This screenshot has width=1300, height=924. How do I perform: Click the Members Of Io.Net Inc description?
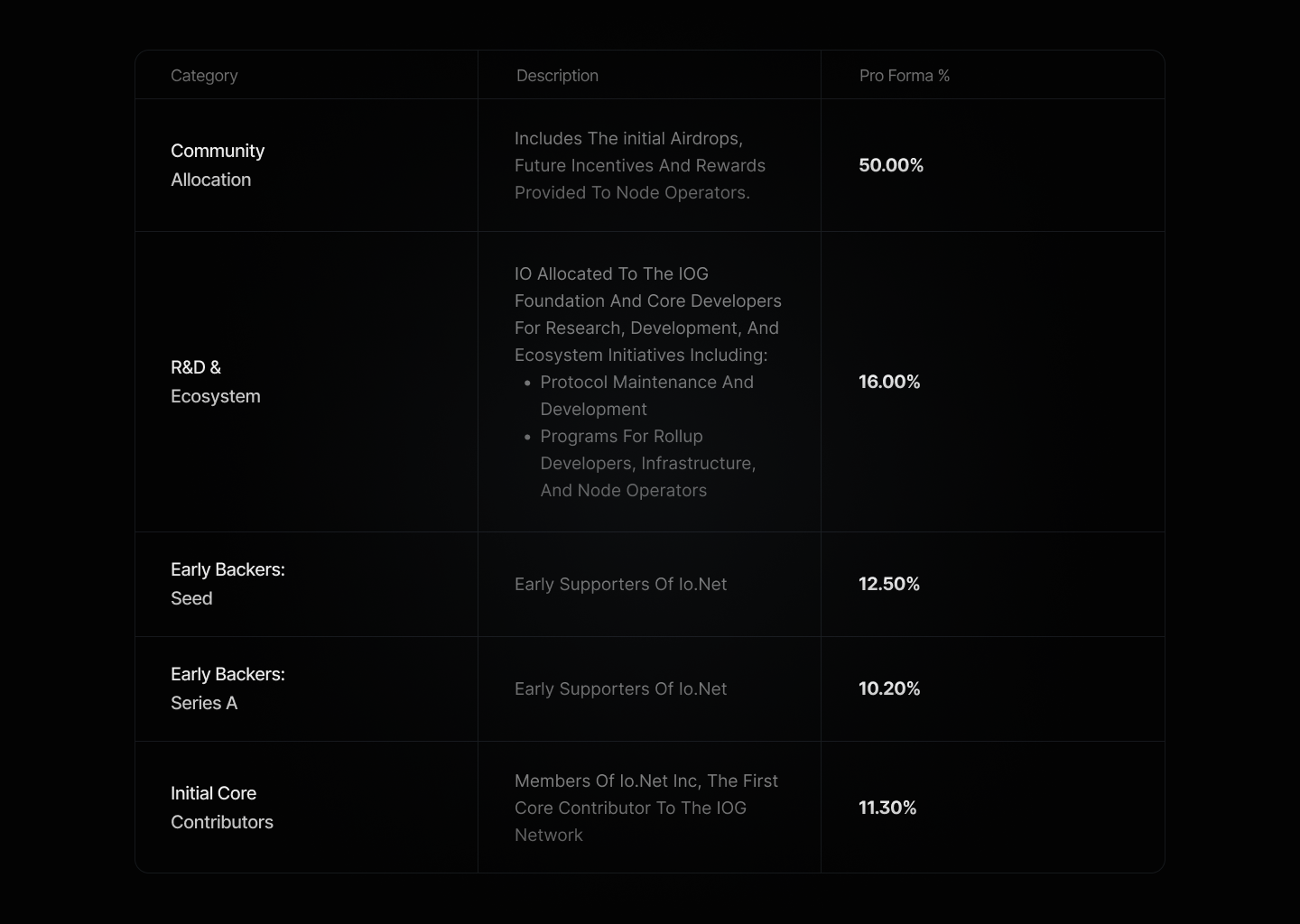click(x=645, y=808)
